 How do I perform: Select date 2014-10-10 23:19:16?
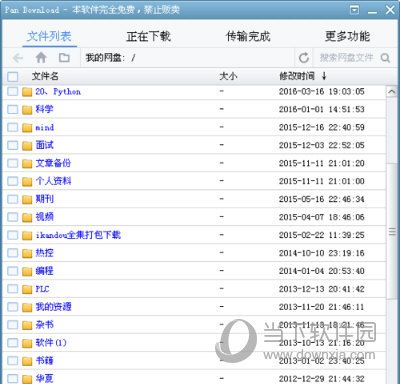tap(322, 253)
